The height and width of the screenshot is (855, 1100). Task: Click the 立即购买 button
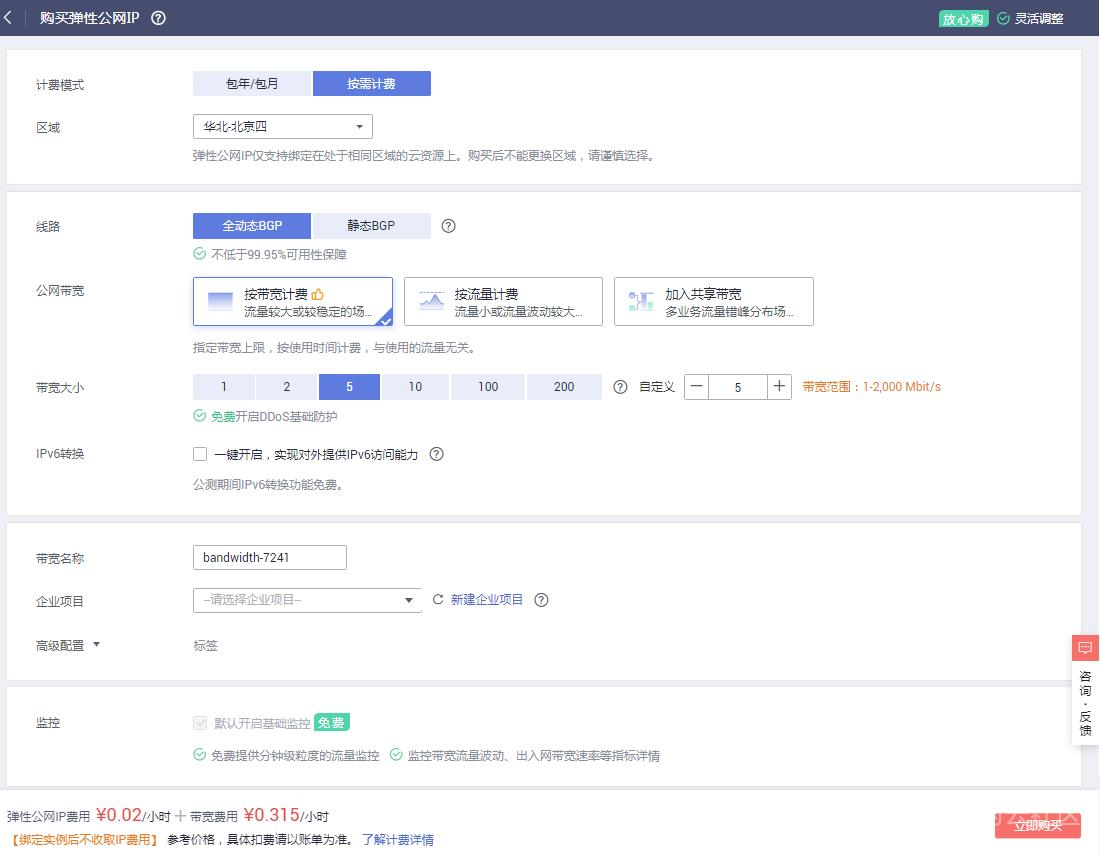click(1038, 826)
